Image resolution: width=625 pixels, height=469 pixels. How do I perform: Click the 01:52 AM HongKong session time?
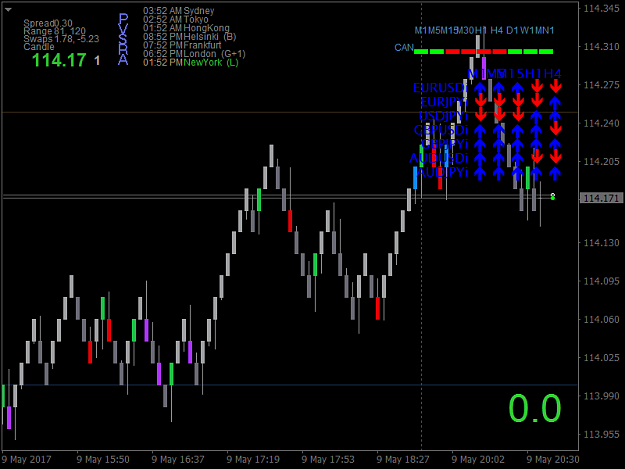[186, 28]
